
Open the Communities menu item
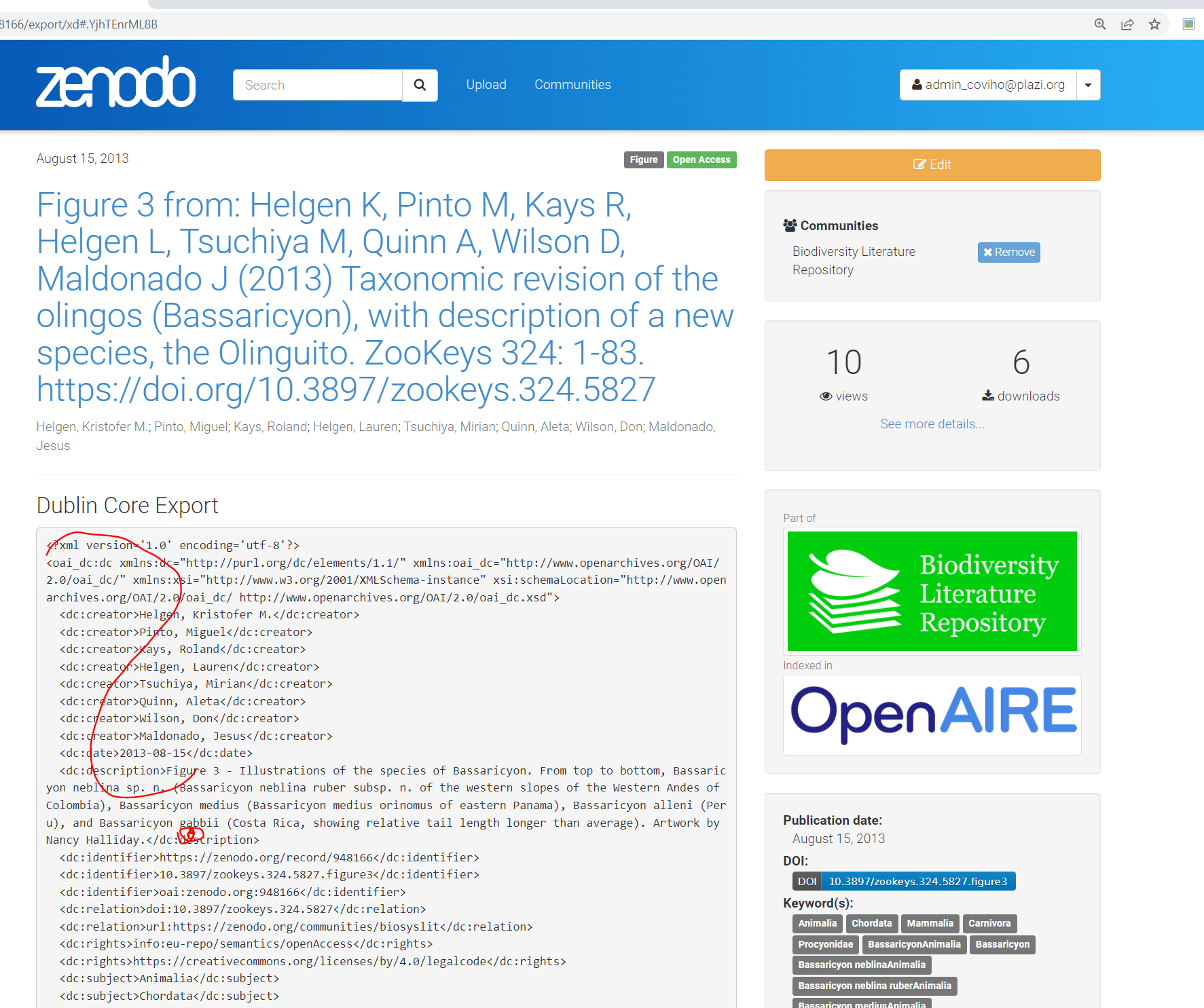[572, 85]
